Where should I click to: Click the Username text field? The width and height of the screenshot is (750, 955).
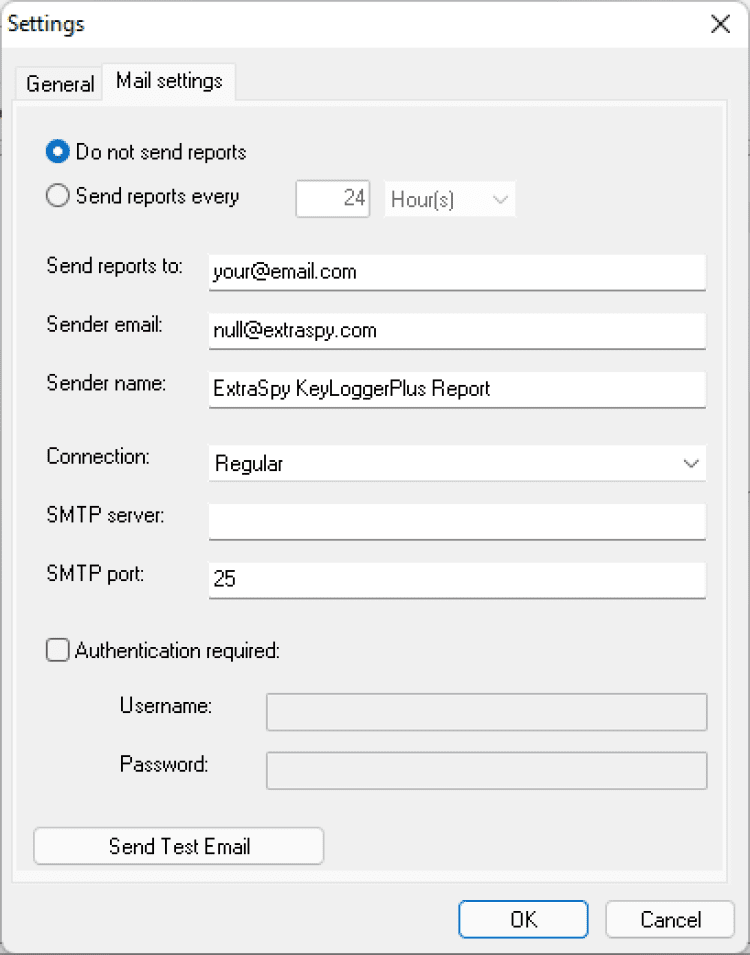coord(486,712)
